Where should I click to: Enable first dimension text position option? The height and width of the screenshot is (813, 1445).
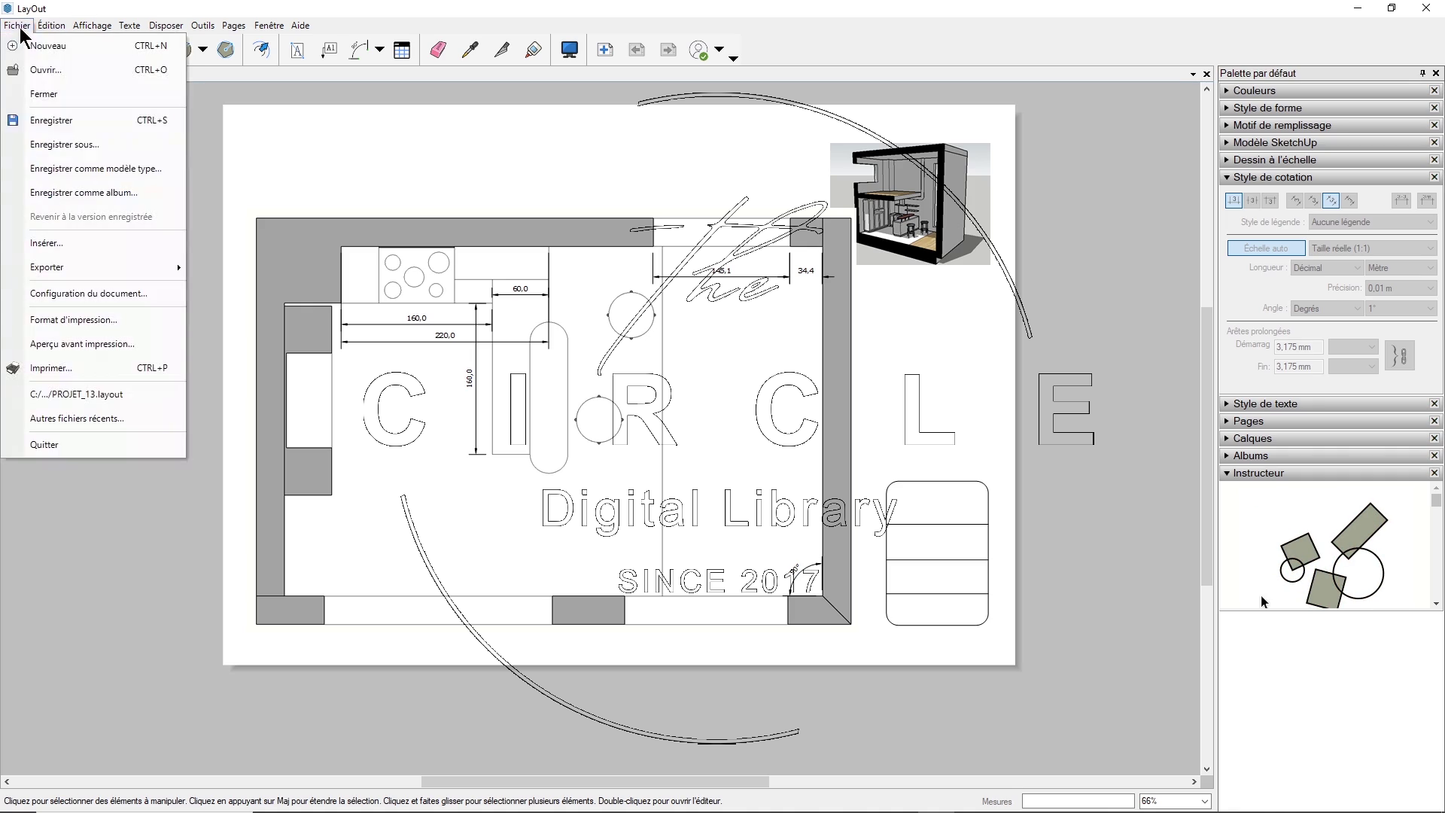(x=1234, y=201)
